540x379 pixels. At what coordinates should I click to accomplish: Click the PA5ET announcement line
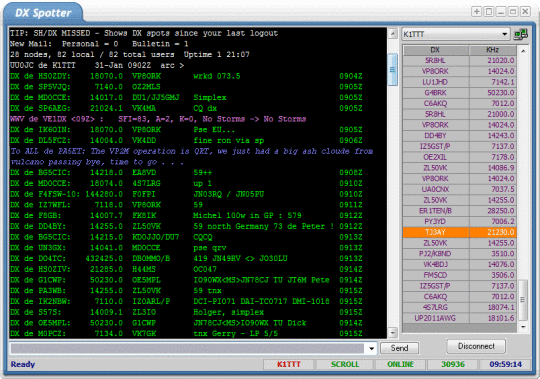tap(191, 157)
